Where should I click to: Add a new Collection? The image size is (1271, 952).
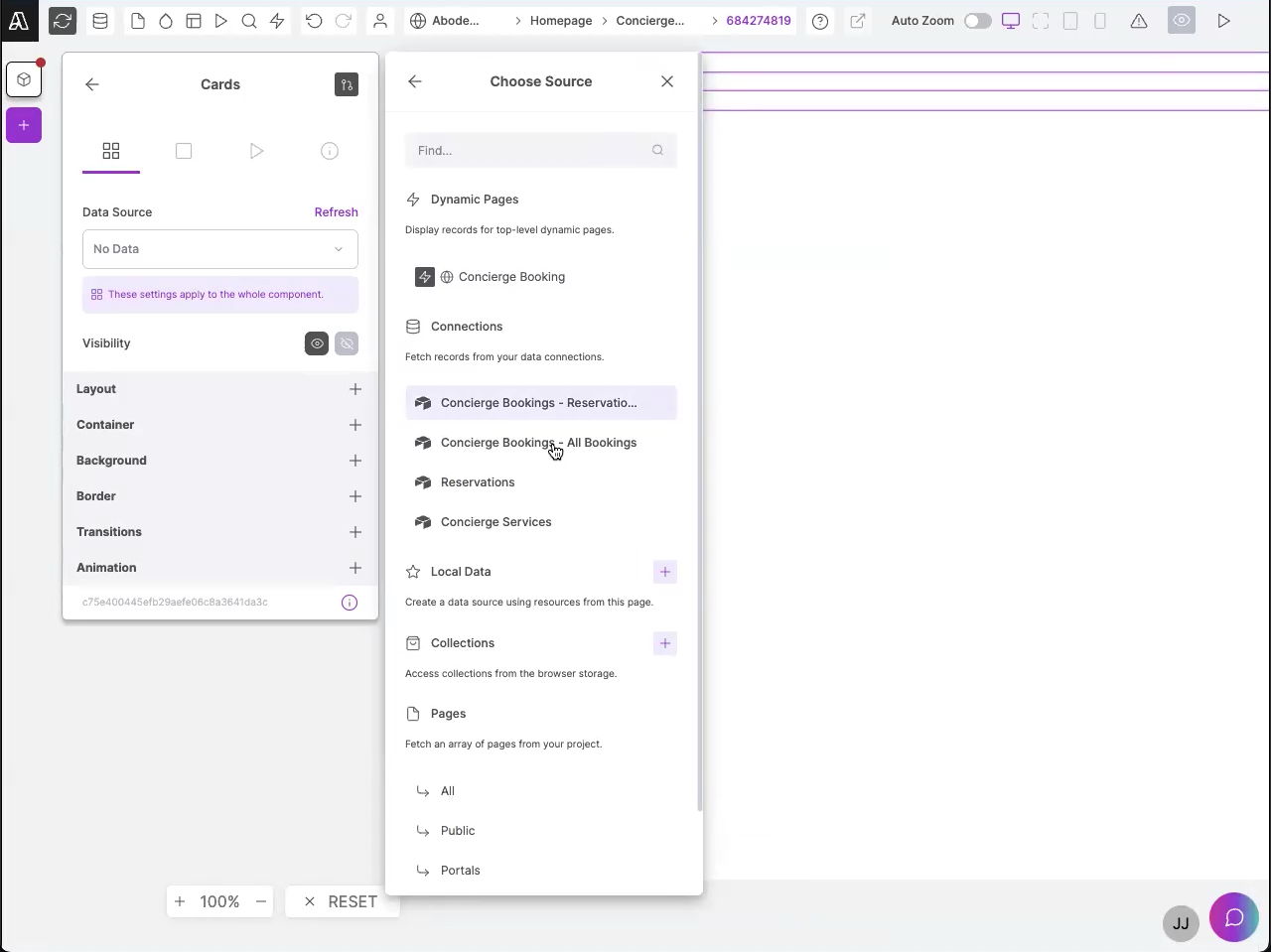point(665,643)
